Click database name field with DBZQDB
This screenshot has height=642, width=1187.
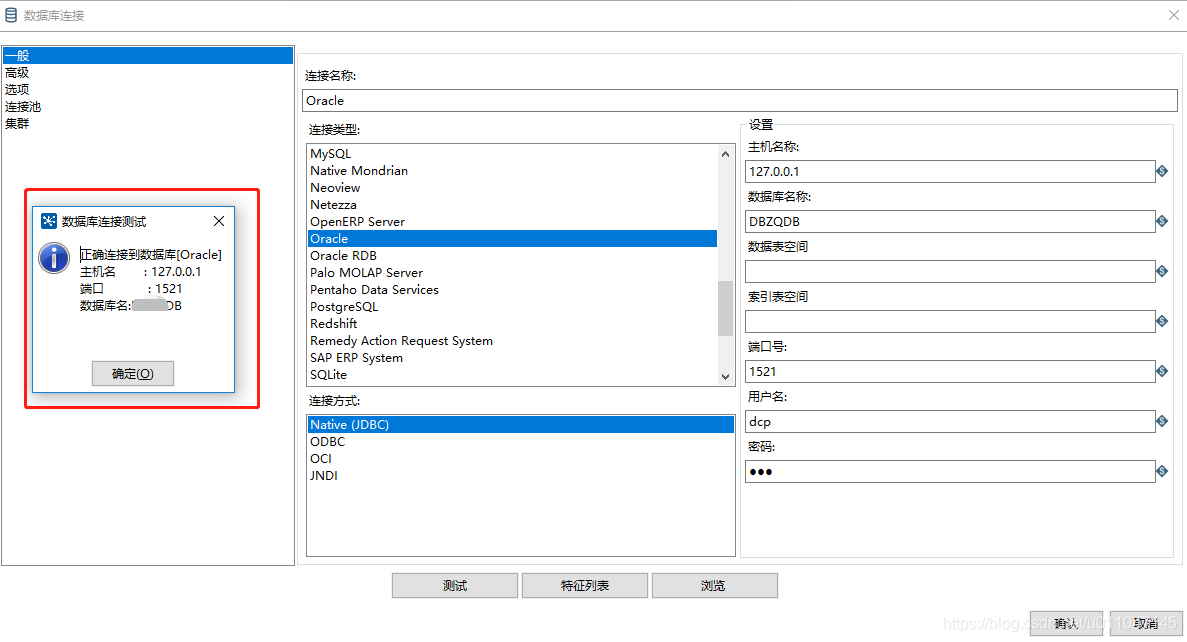click(x=950, y=221)
